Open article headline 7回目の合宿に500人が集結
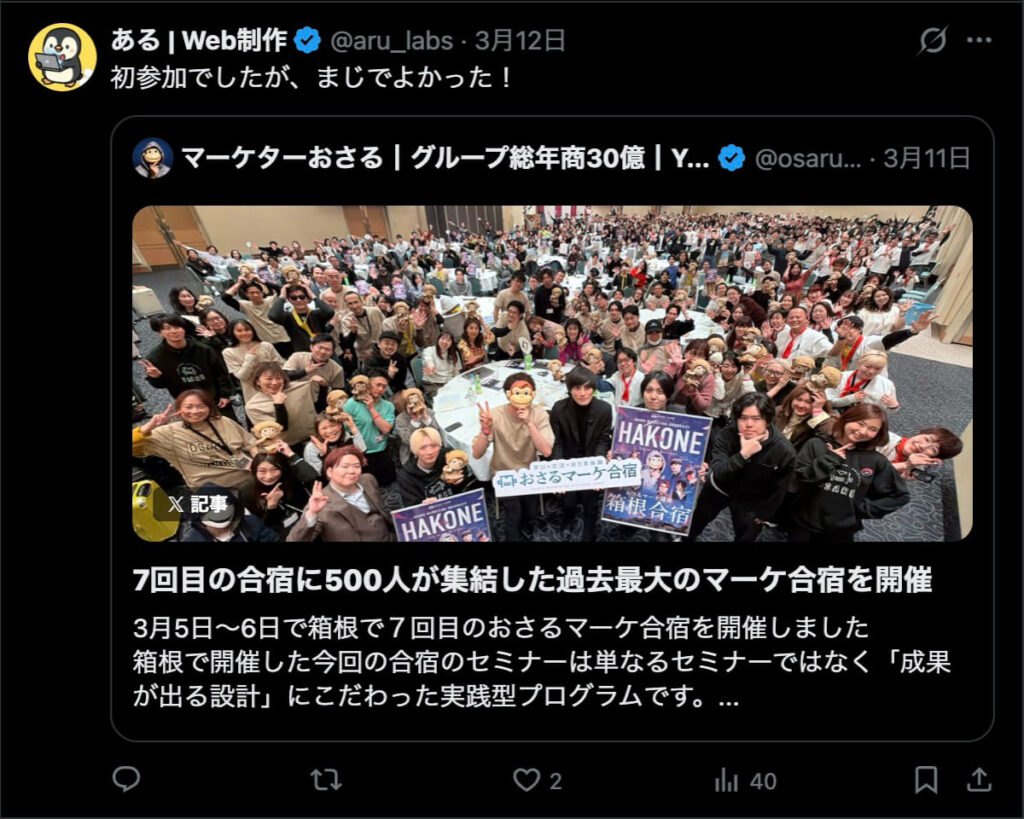This screenshot has height=819, width=1024. click(532, 579)
